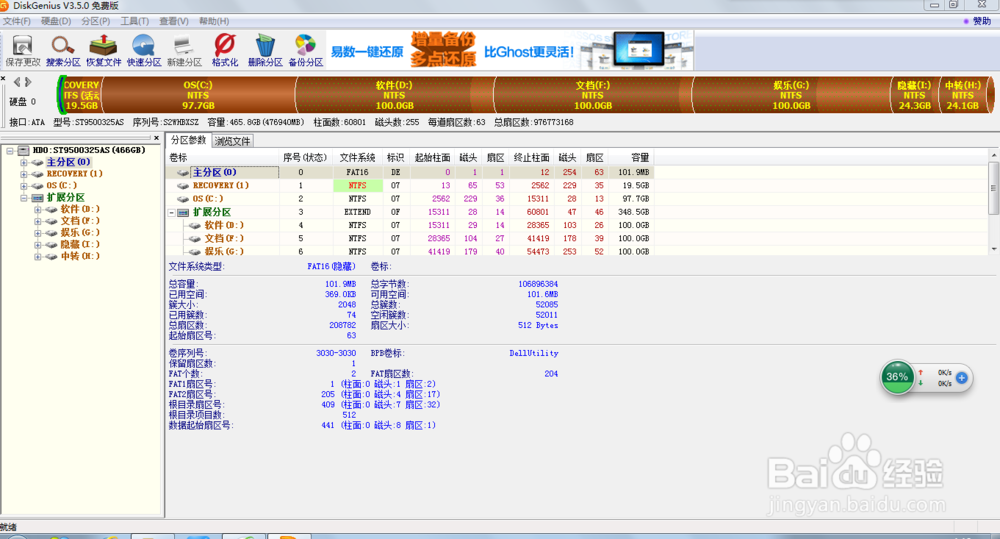Screen dimensions: 1000x539
Task: Expand RECOVERY(1) in the left tree
Action: point(24,174)
